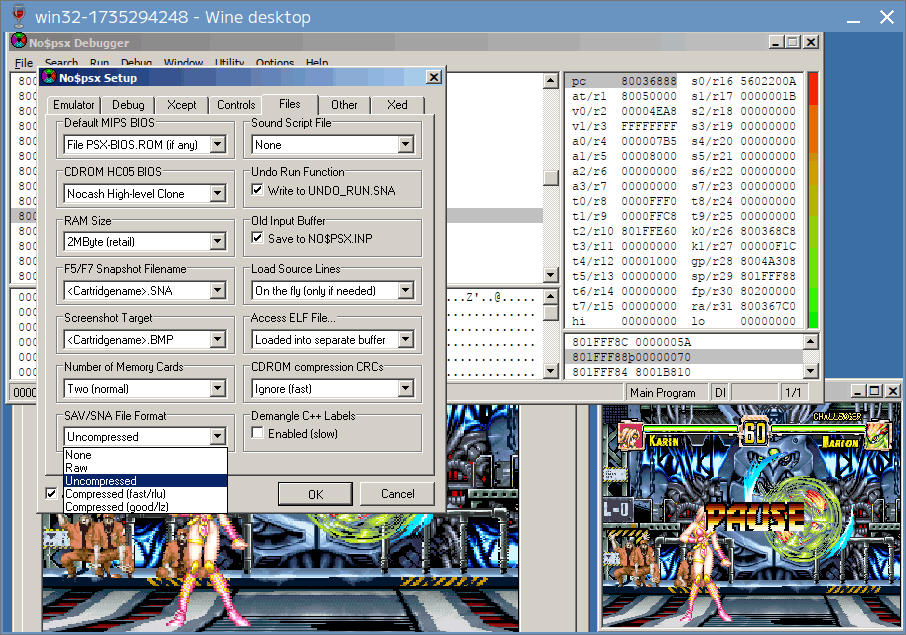906x635 pixels.
Task: Click the ra/r31 register value 800367C0
Action: coord(768,306)
